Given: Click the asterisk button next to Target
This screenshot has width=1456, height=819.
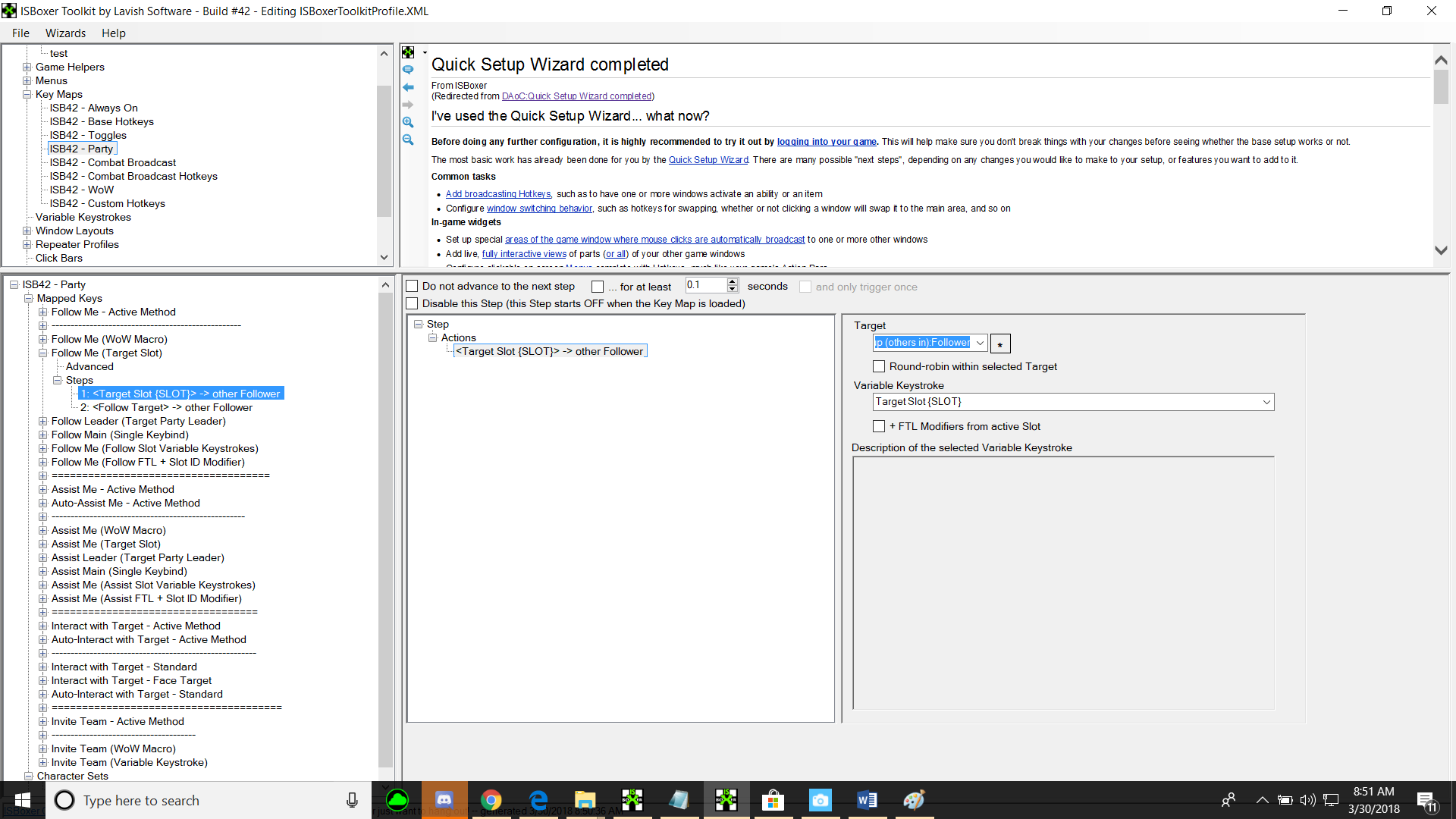Looking at the screenshot, I should tap(1000, 344).
